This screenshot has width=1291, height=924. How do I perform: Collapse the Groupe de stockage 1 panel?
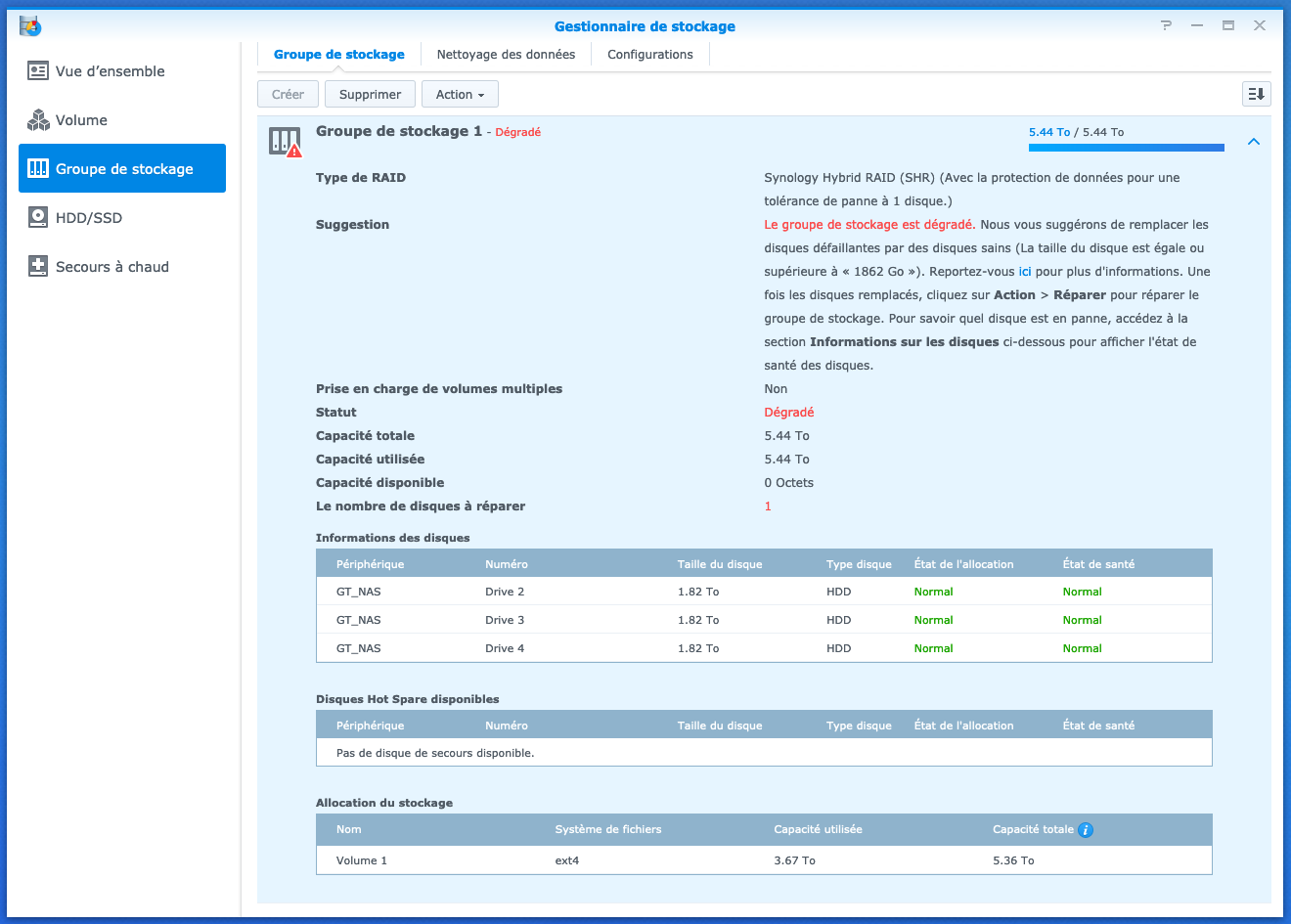click(1254, 142)
